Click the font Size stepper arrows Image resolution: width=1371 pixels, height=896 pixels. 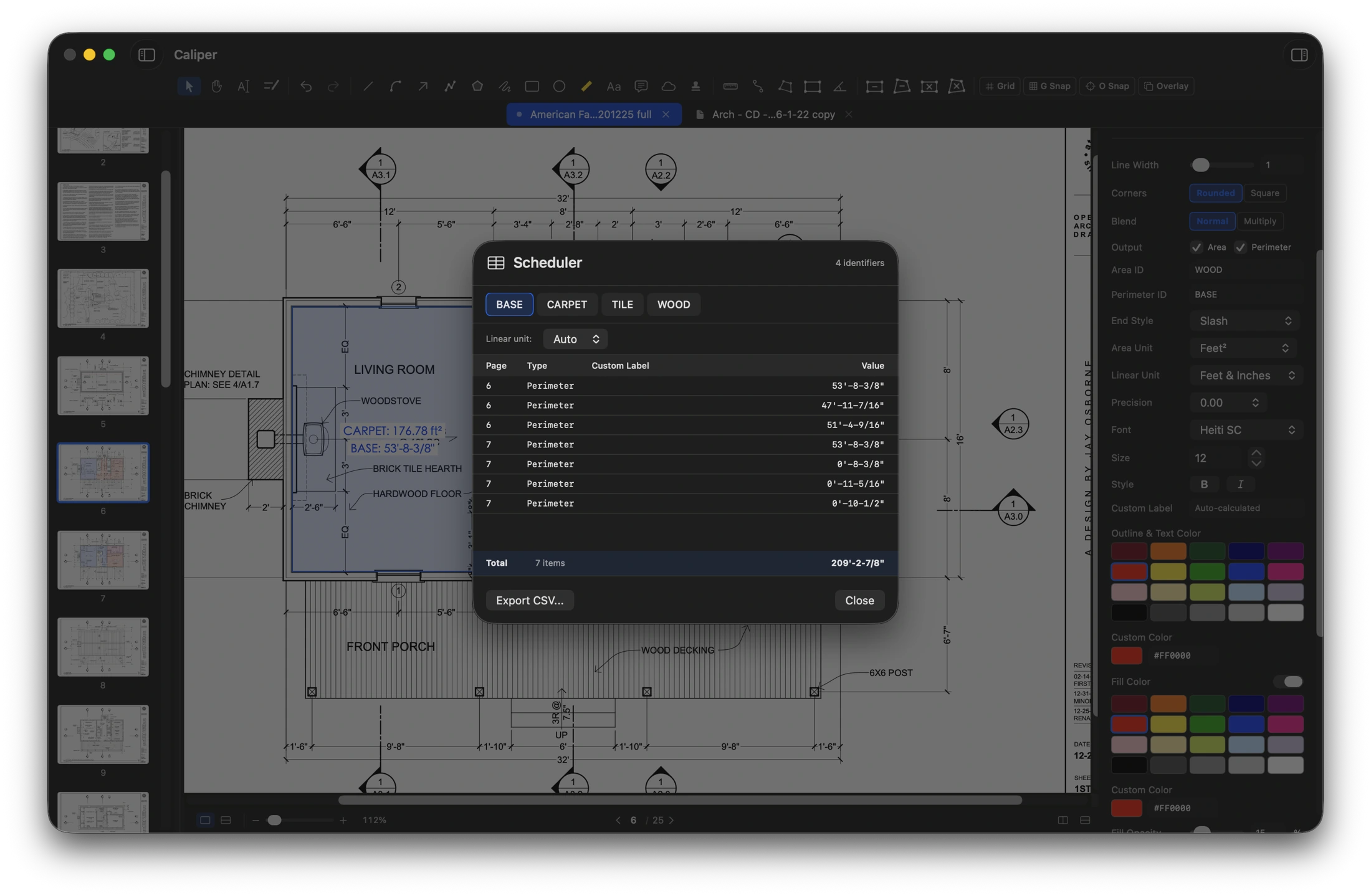(x=1256, y=458)
